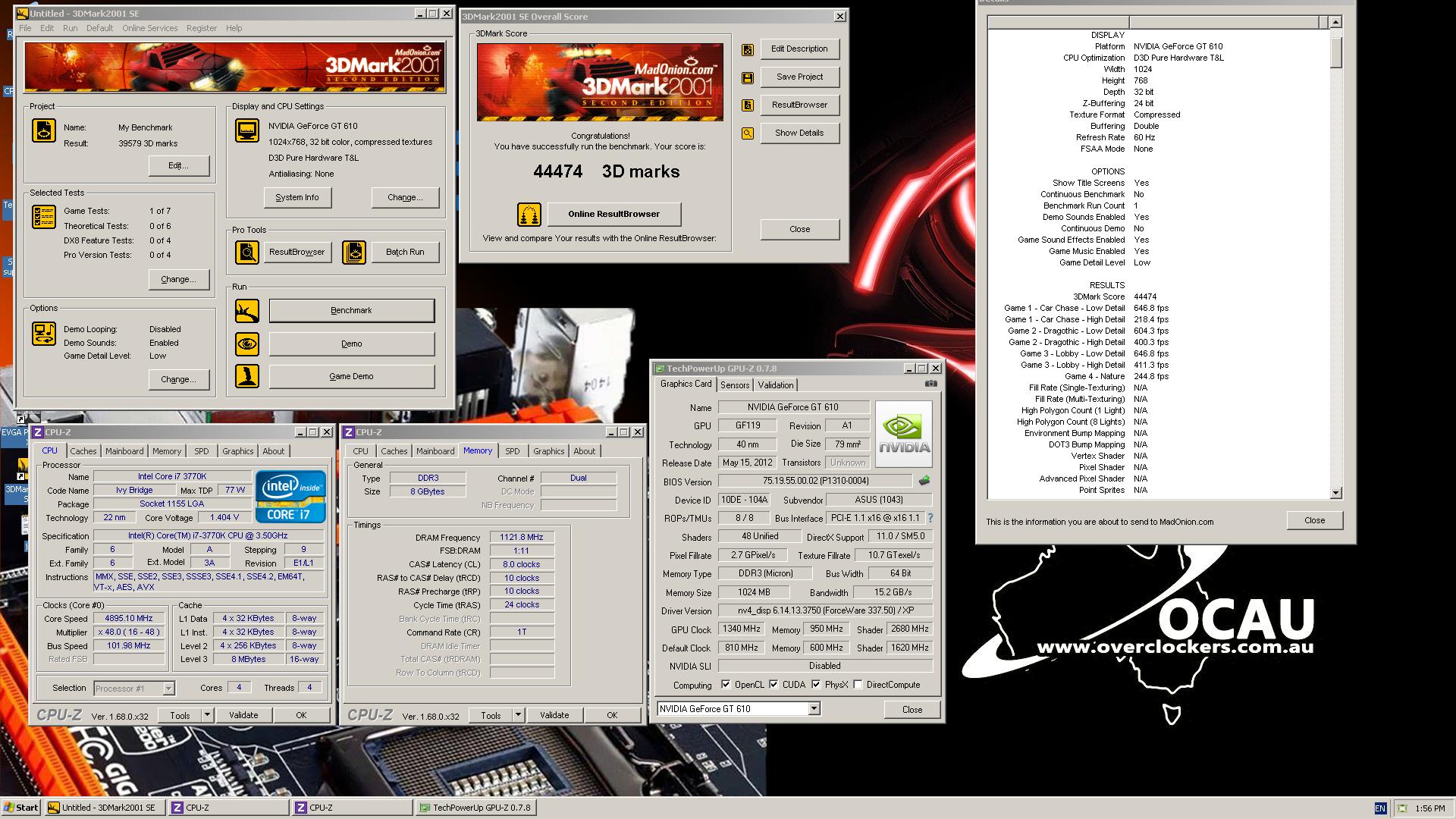Click the Selected Tests checklist icon
The height and width of the screenshot is (819, 1456).
[43, 217]
